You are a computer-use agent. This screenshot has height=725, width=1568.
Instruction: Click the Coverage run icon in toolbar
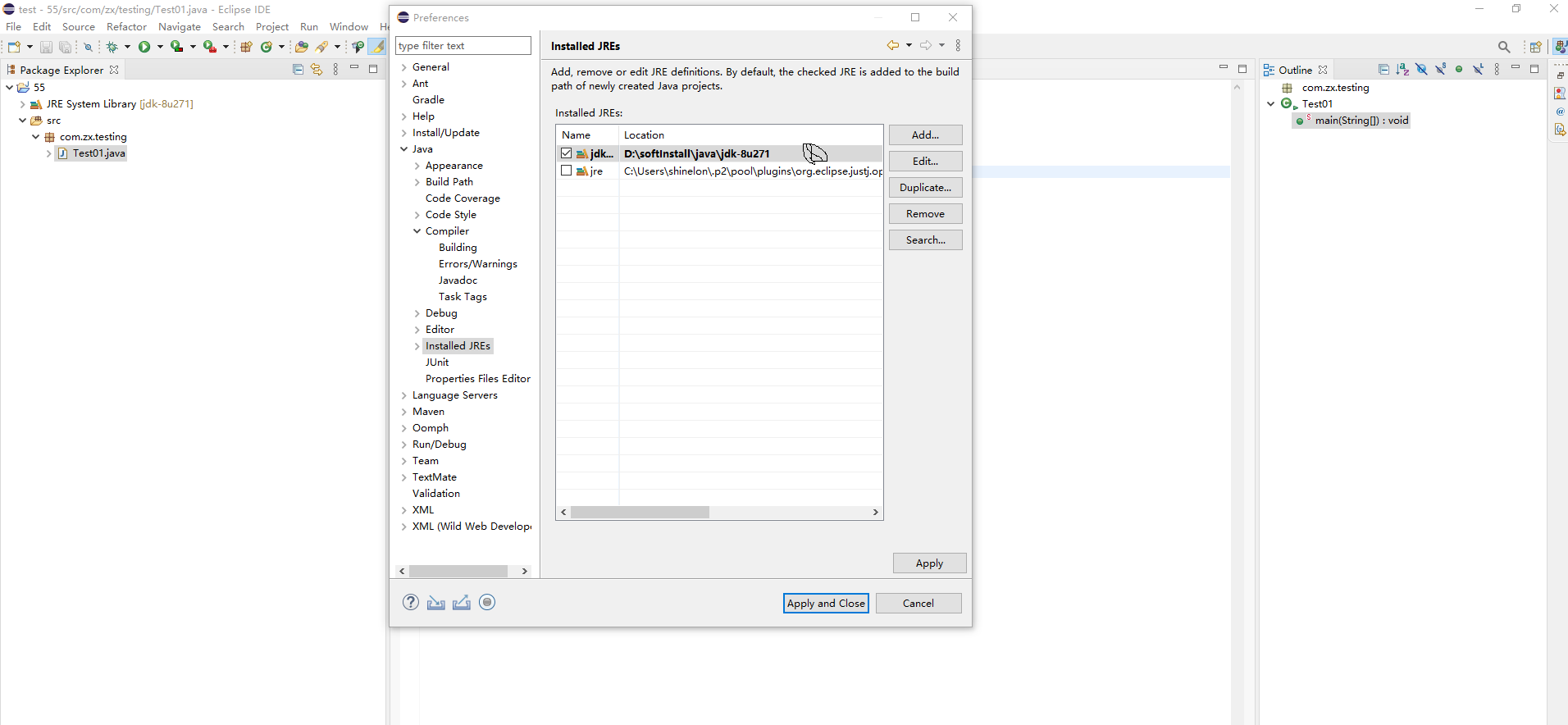pos(176,47)
